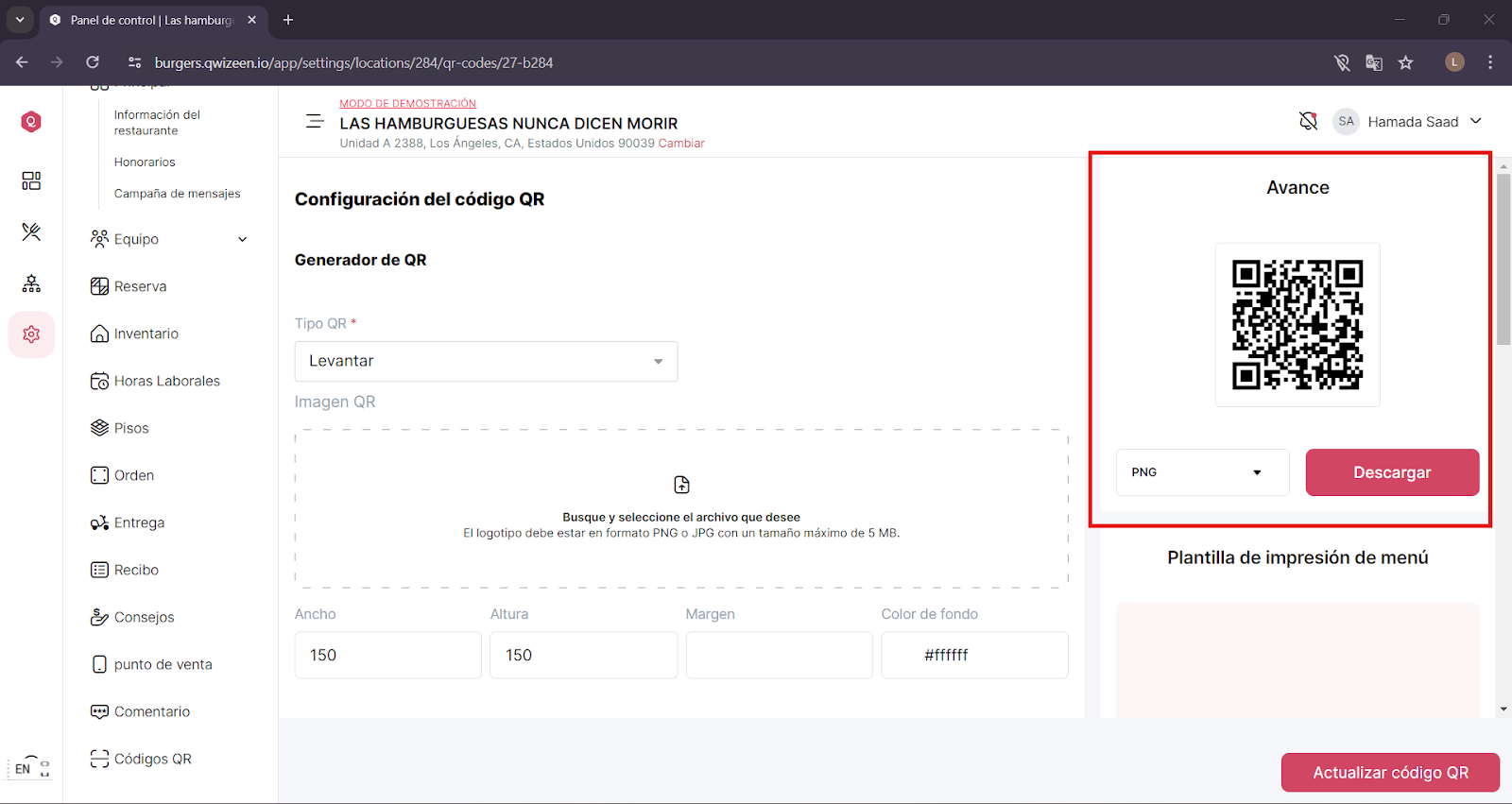Click the empty Margen input field
This screenshot has height=804, width=1512.
(779, 655)
